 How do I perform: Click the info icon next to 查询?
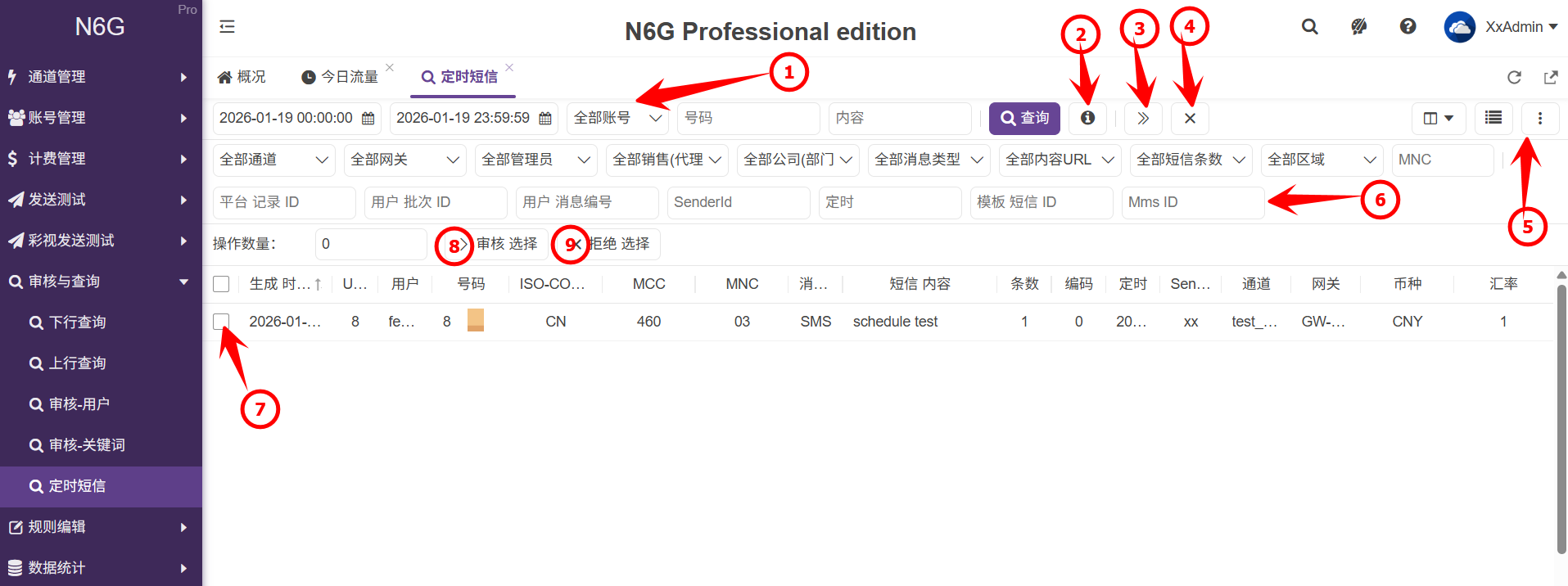click(x=1087, y=118)
